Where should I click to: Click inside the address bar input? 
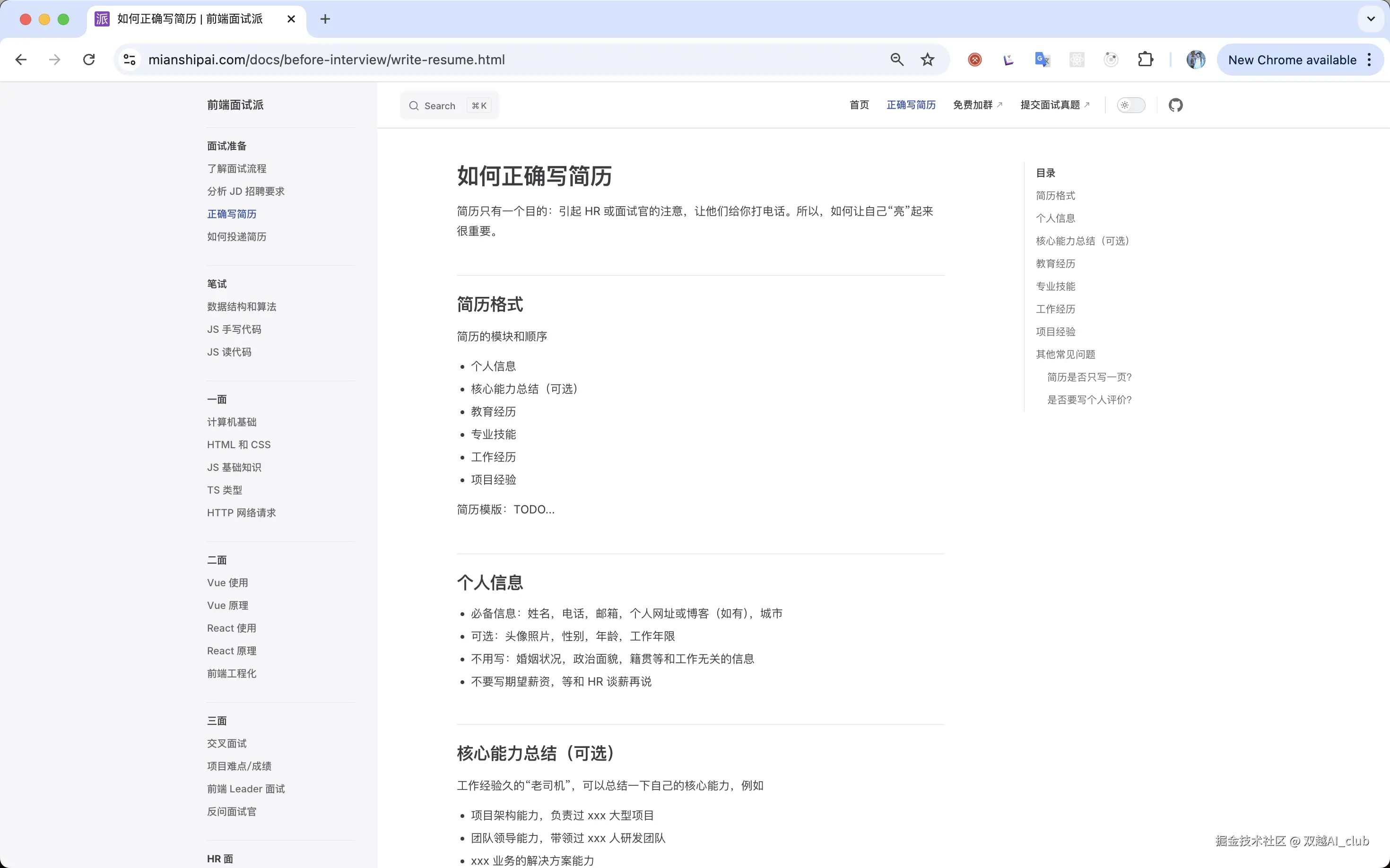tap(459, 59)
